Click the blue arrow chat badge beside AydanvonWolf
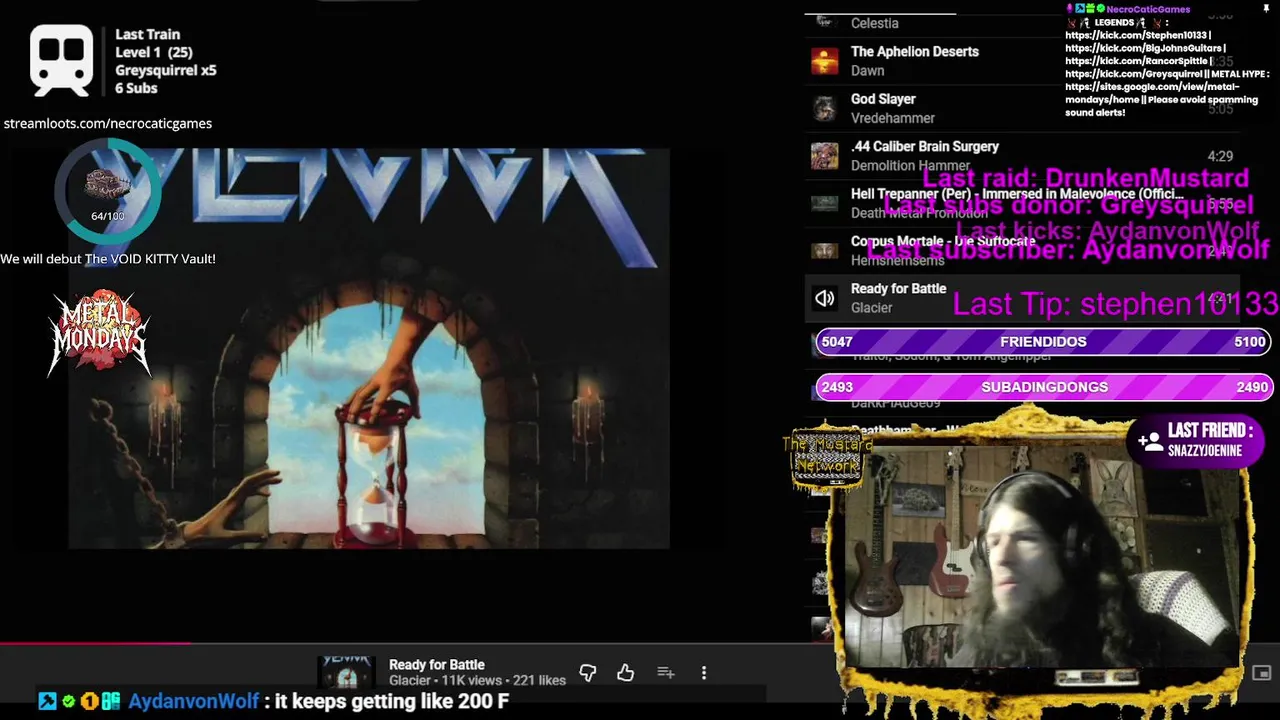Screen dimensions: 1280x720 point(47,701)
